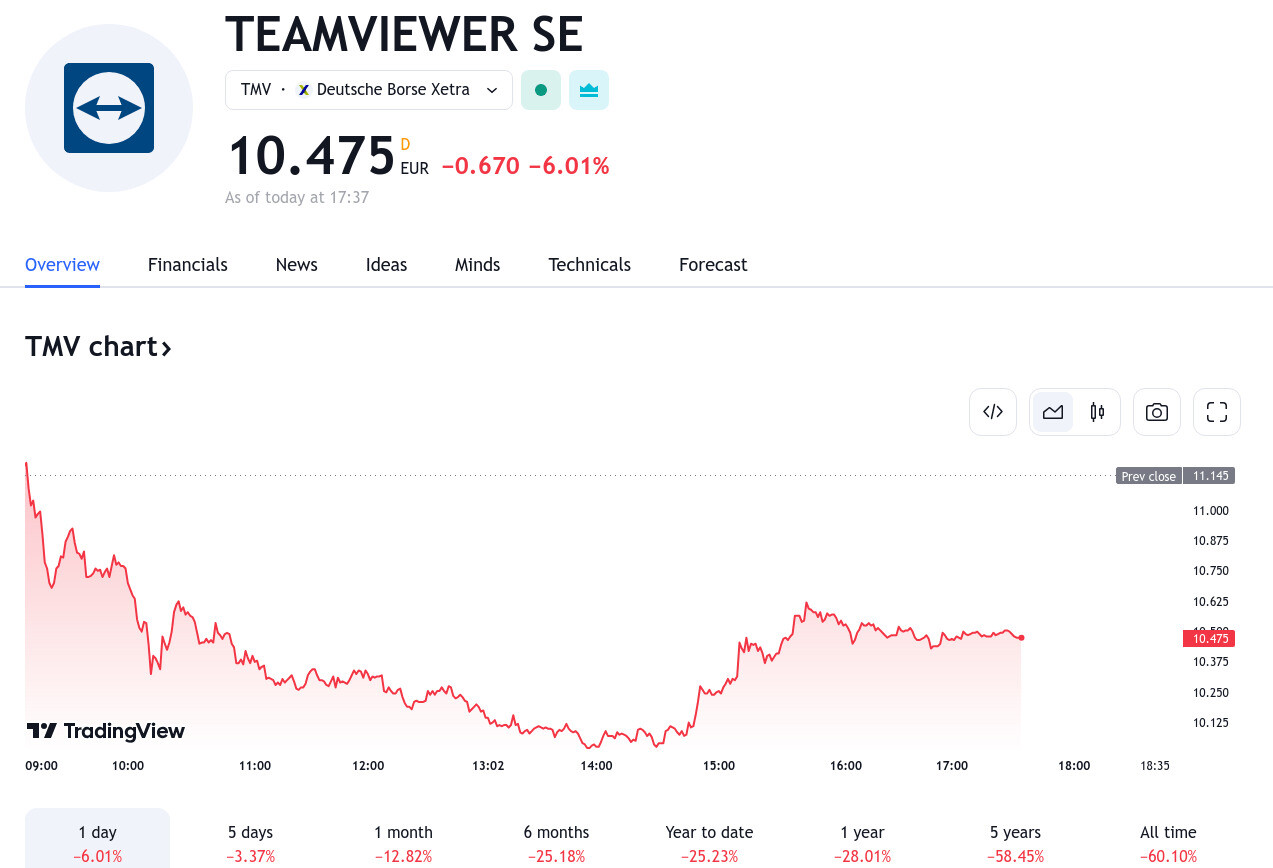The width and height of the screenshot is (1273, 868).
Task: Click the 11.000 price axis label
Action: click(1210, 511)
